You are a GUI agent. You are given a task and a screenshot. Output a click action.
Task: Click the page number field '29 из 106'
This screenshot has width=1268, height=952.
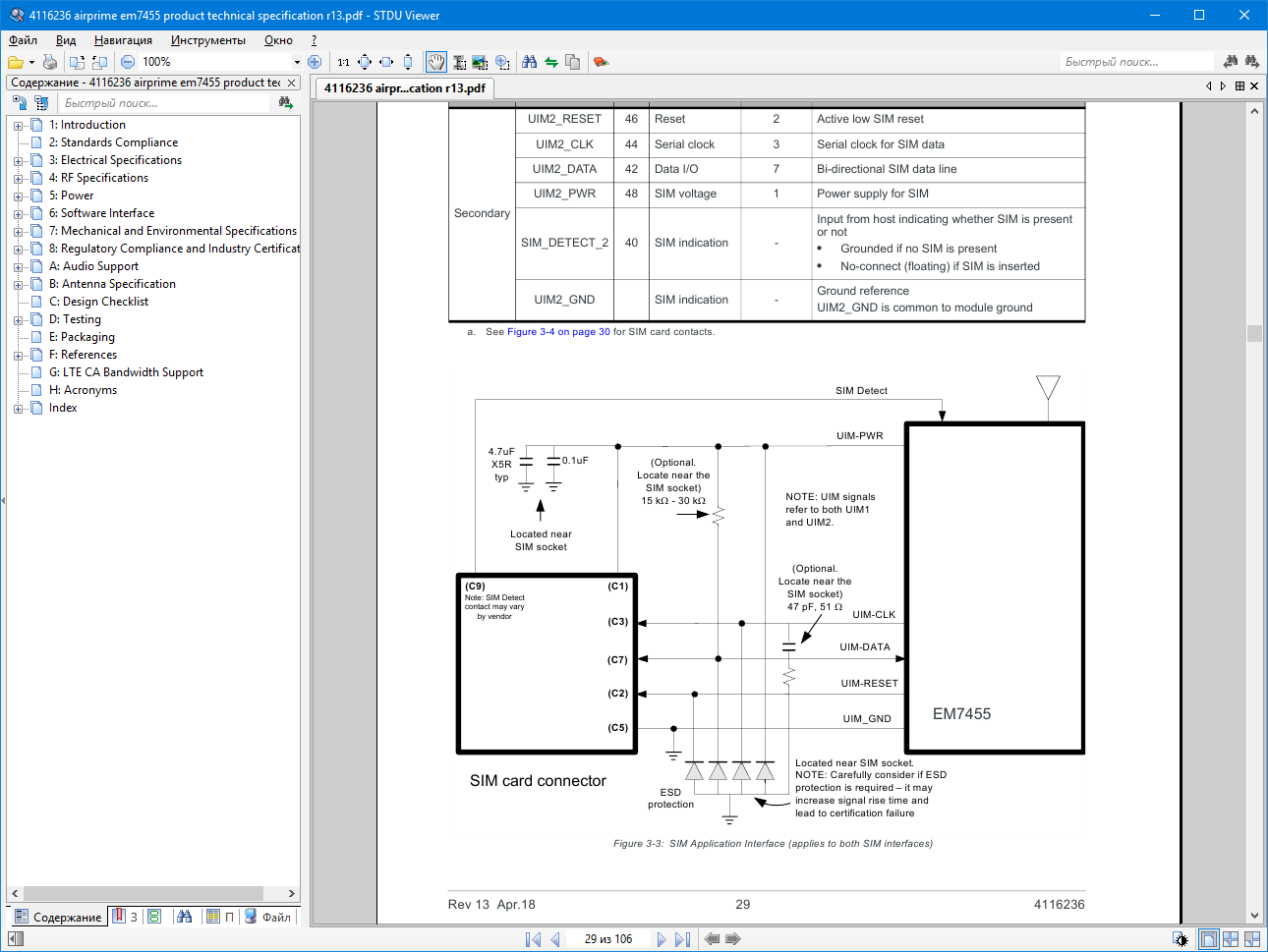[608, 939]
